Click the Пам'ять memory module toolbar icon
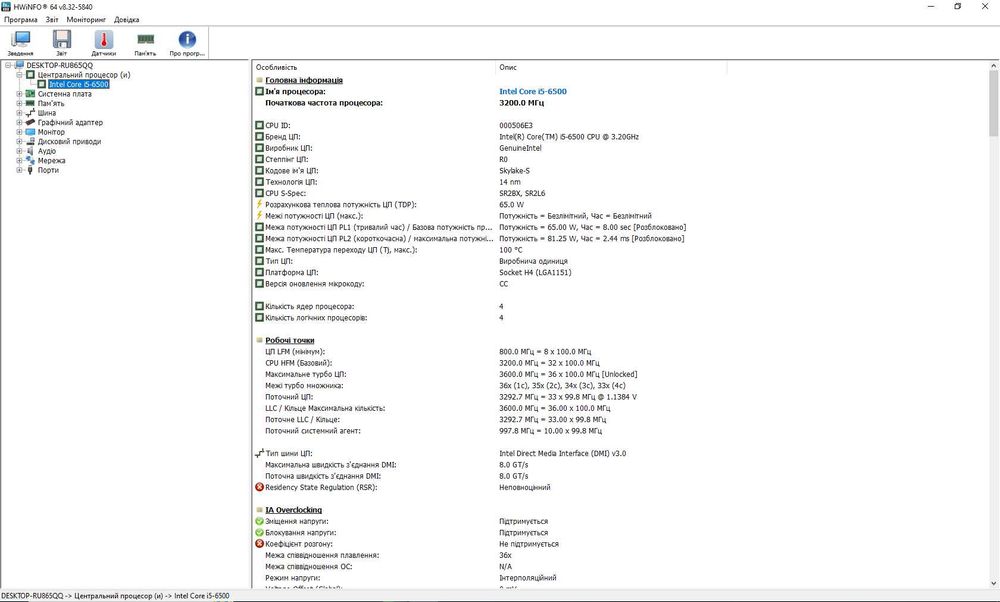1000x602 pixels. point(145,40)
